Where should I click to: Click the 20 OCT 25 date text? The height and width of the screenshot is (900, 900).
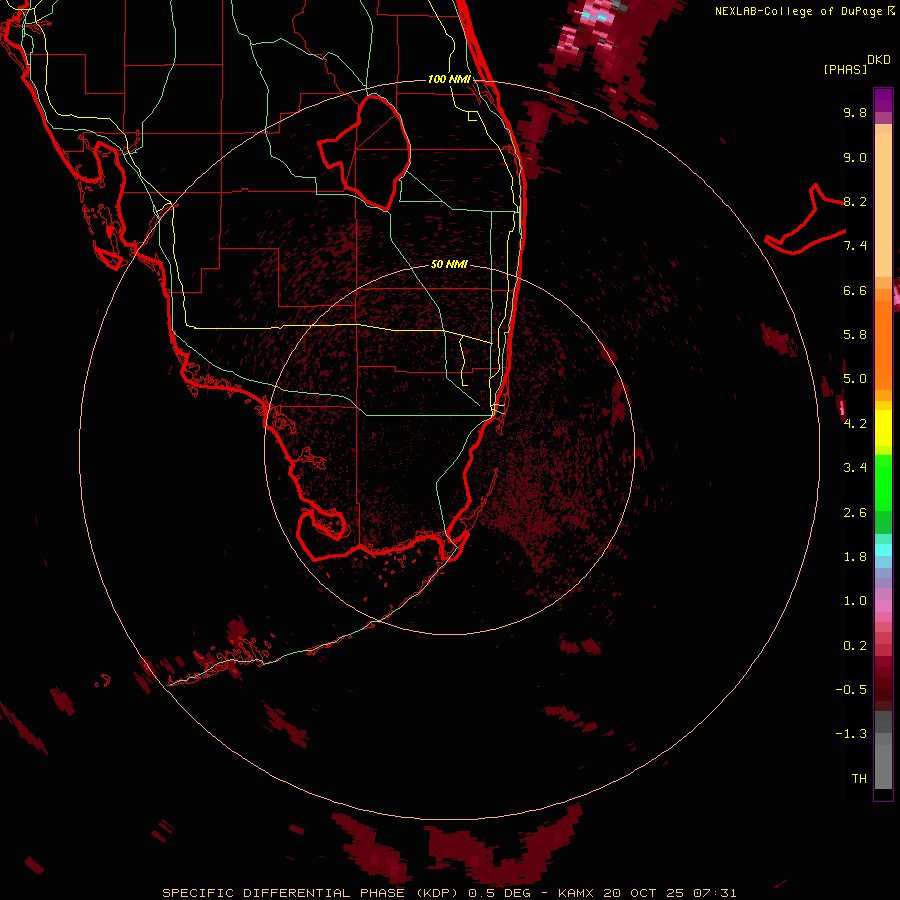[645, 893]
